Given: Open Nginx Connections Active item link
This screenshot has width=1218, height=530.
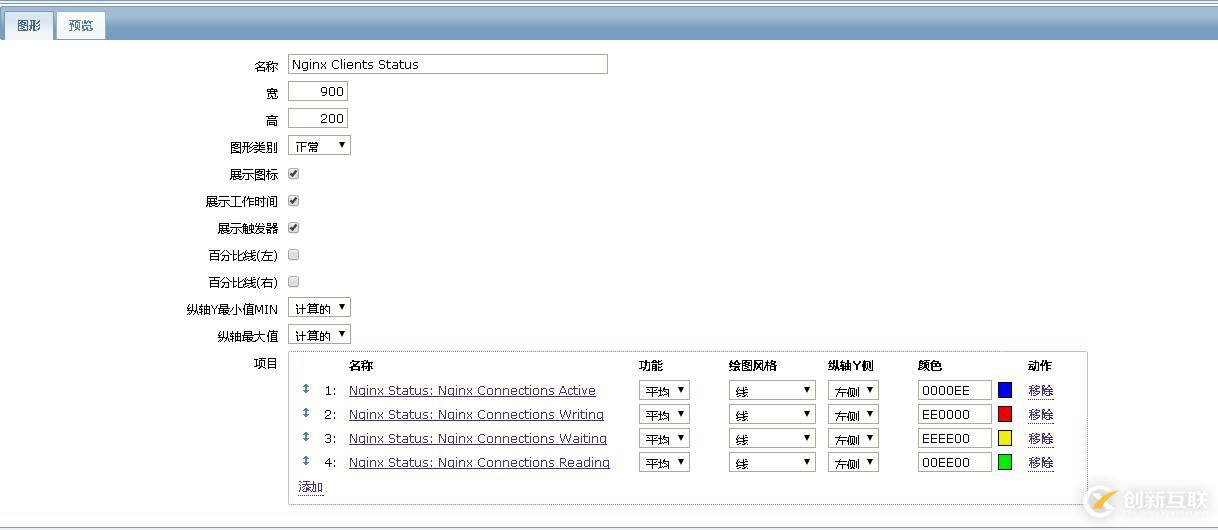Looking at the screenshot, I should (472, 390).
